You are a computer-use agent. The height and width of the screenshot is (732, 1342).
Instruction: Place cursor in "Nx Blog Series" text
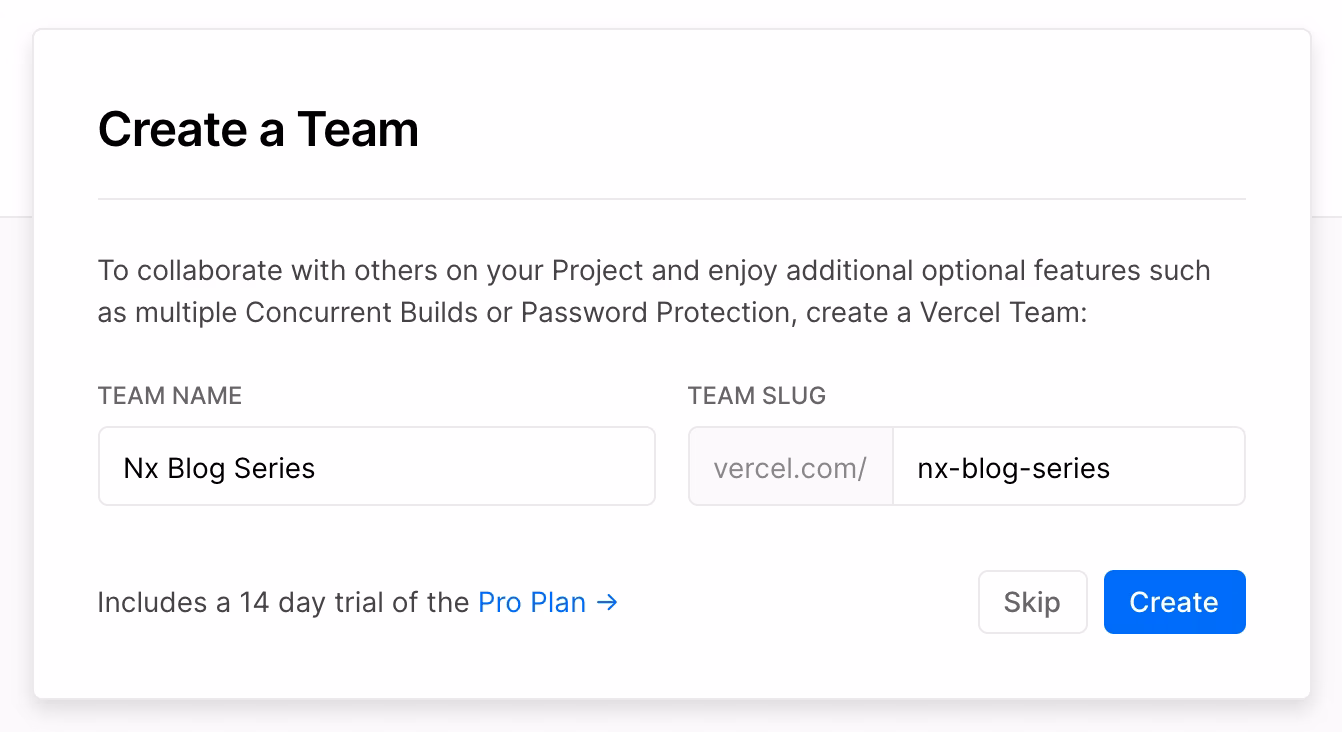219,468
